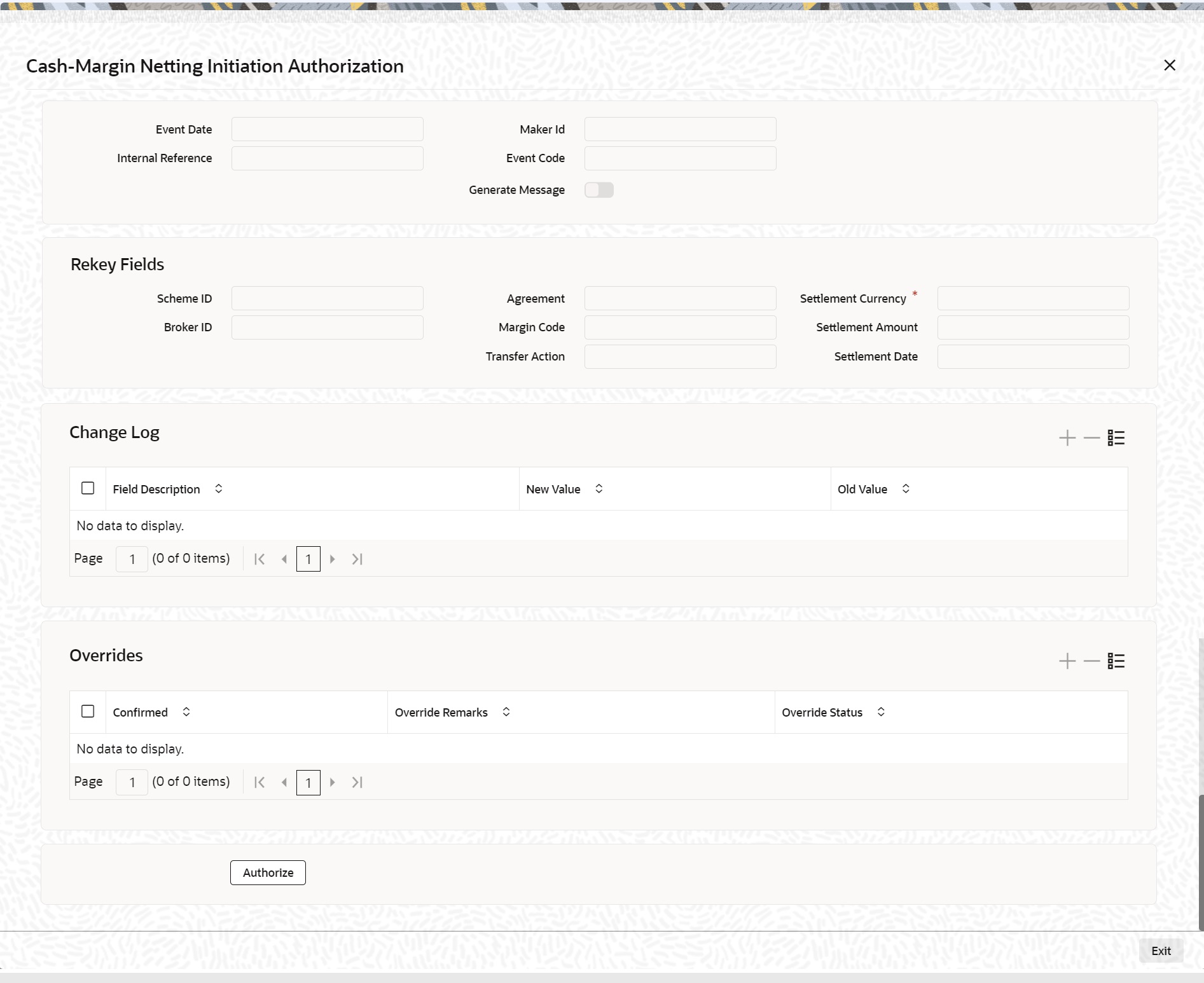Select all rows in Change Log table
The height and width of the screenshot is (983, 1204).
(88, 488)
